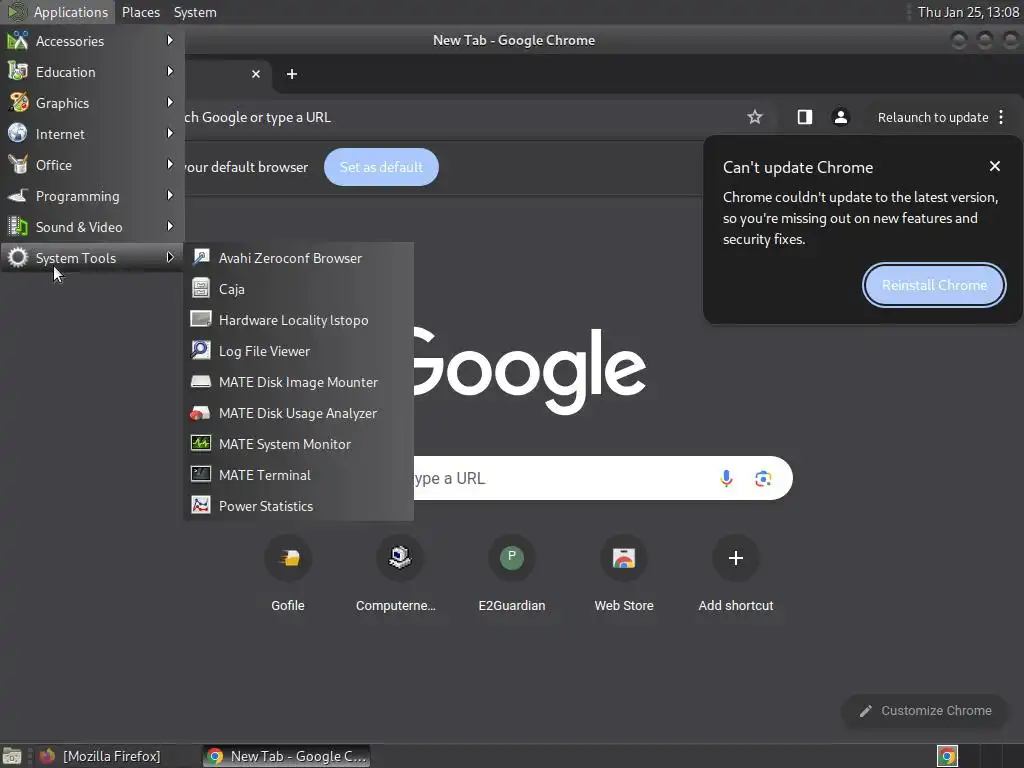The image size is (1024, 768).
Task: Click Relaunch to update
Action: point(933,118)
